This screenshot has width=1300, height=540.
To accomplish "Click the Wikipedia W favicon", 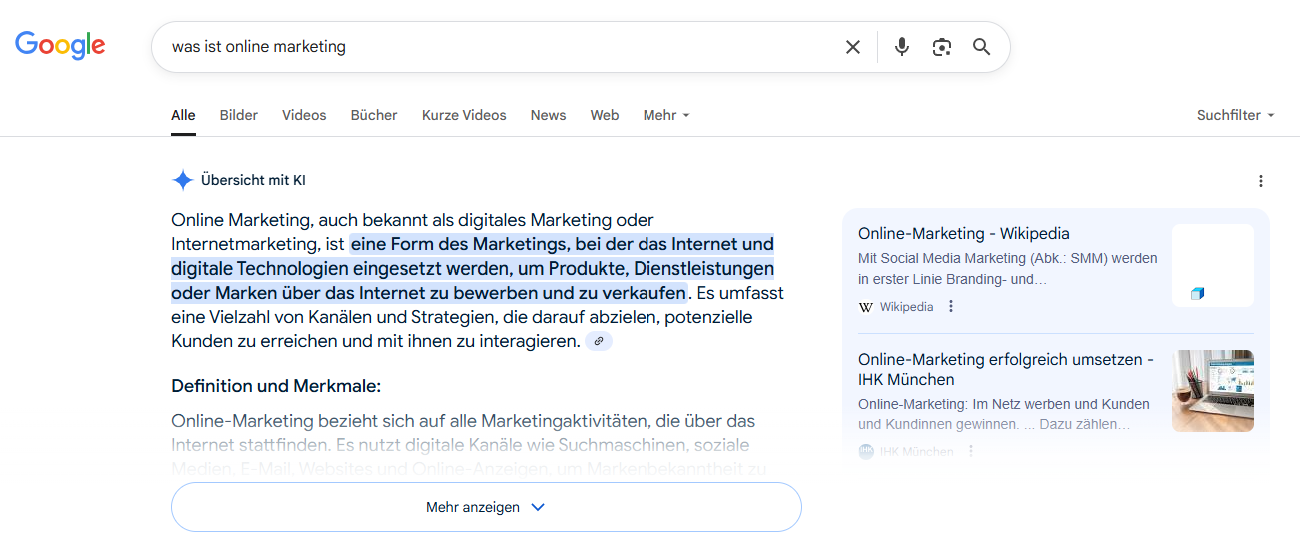I will (866, 307).
